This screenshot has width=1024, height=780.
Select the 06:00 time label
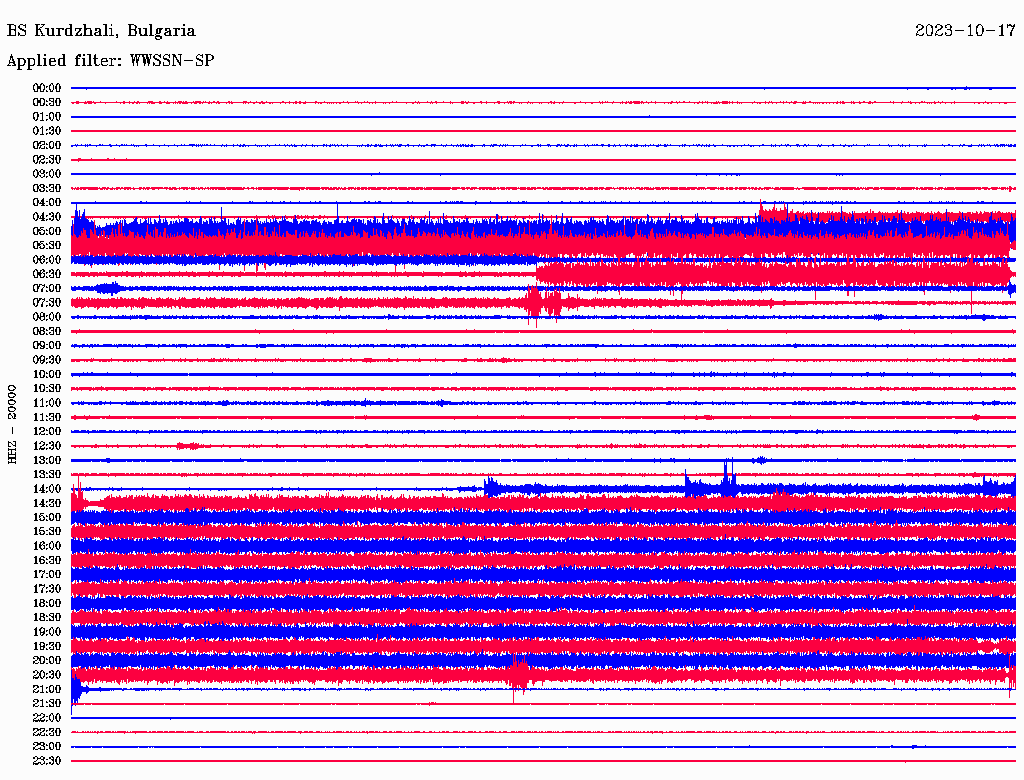[x=46, y=259]
